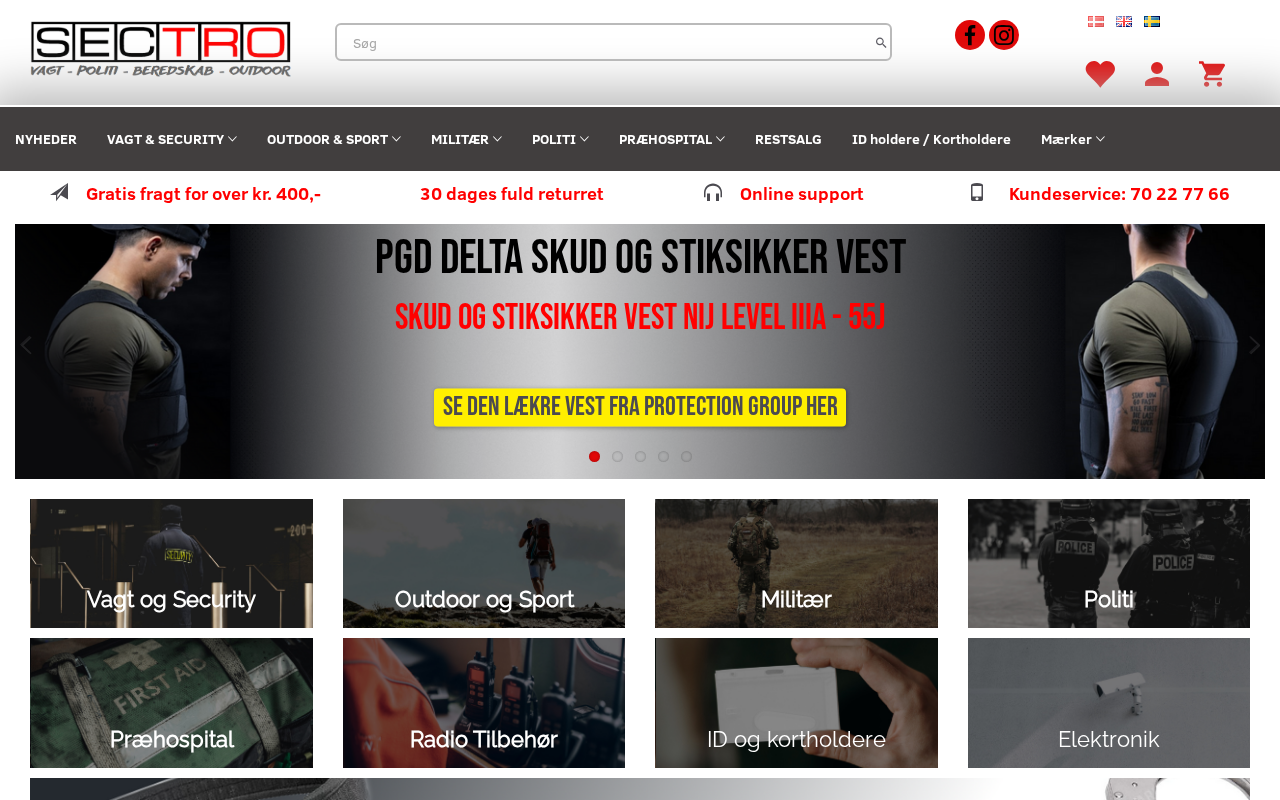Viewport: 1280px width, 800px height.
Task: Advance the banner with the next arrow
Action: click(x=1254, y=345)
